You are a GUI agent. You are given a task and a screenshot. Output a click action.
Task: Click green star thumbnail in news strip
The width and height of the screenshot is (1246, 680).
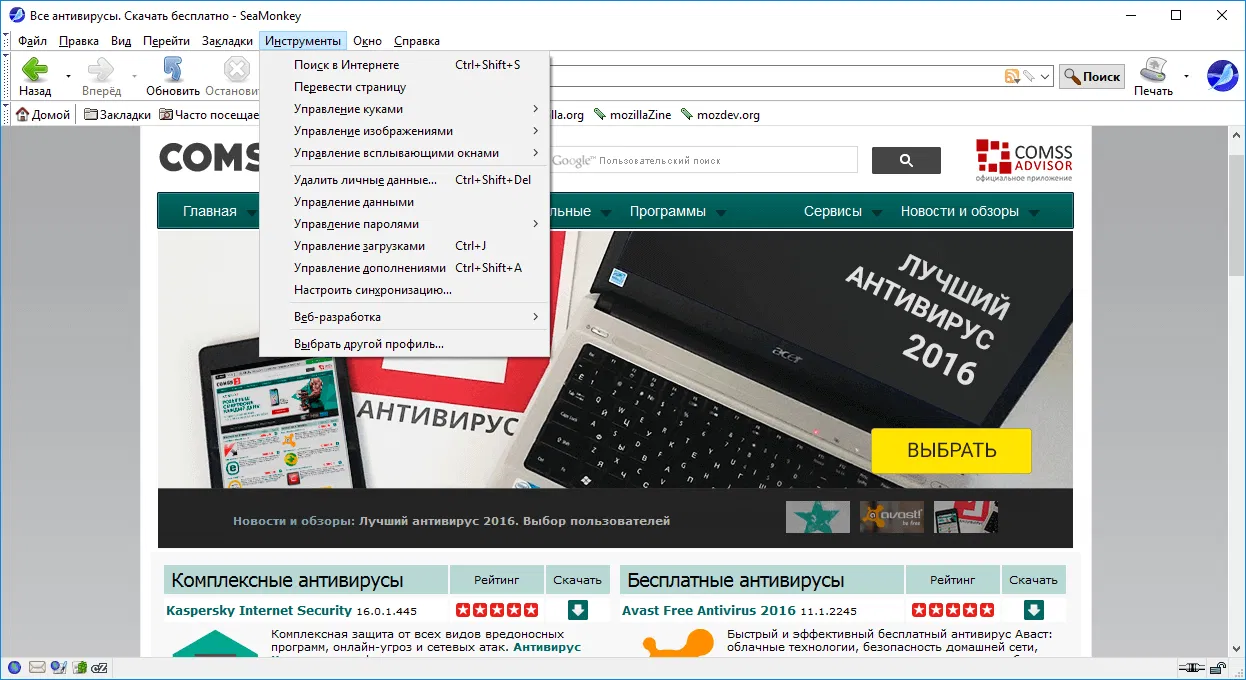[818, 517]
